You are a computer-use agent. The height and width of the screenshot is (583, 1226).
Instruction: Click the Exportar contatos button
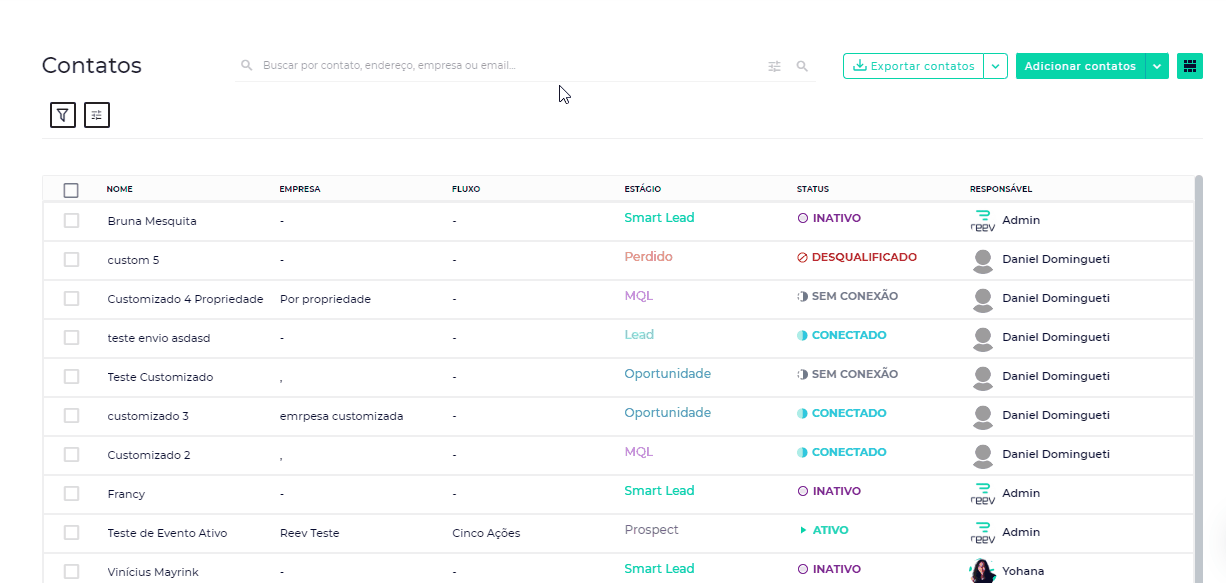point(913,66)
